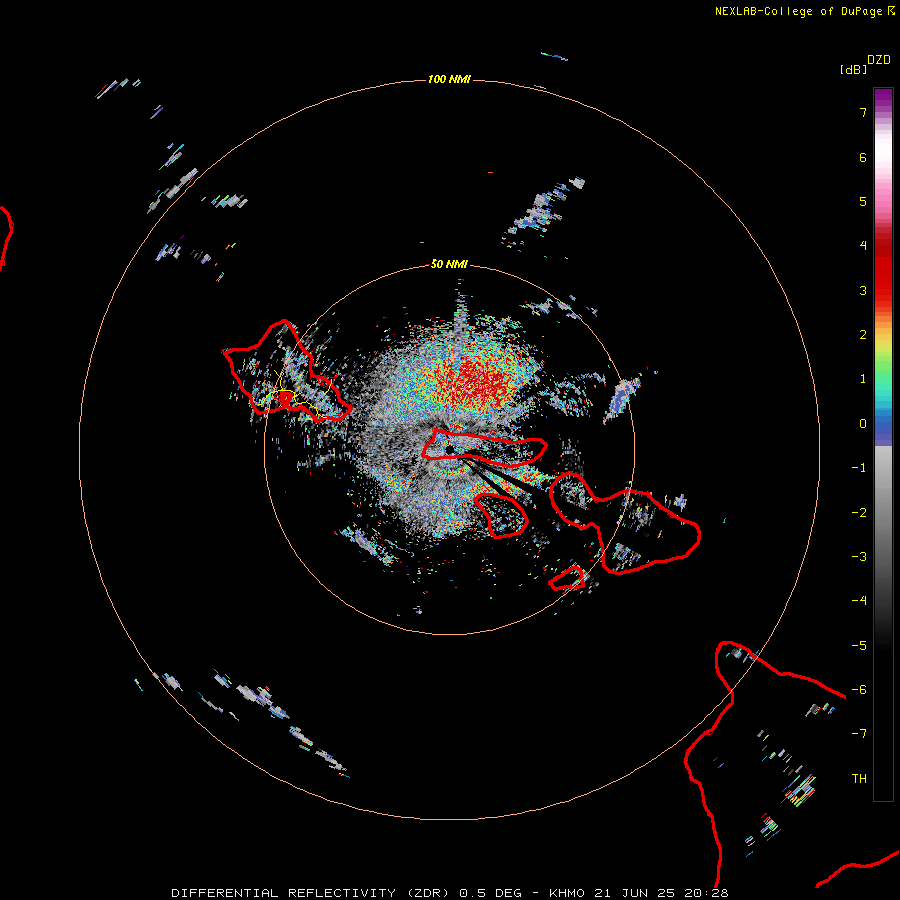Viewport: 900px width, 900px height.
Task: Click the "DZD" product label
Action: [x=878, y=60]
